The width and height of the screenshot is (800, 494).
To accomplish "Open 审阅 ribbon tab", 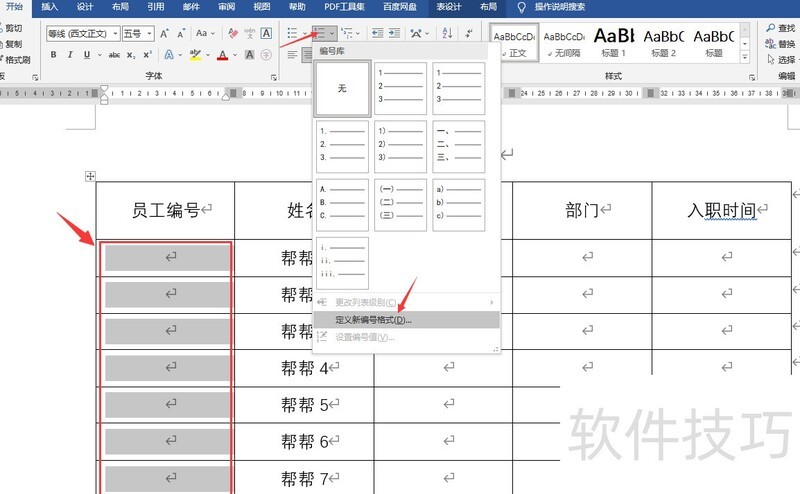I will pyautogui.click(x=227, y=7).
